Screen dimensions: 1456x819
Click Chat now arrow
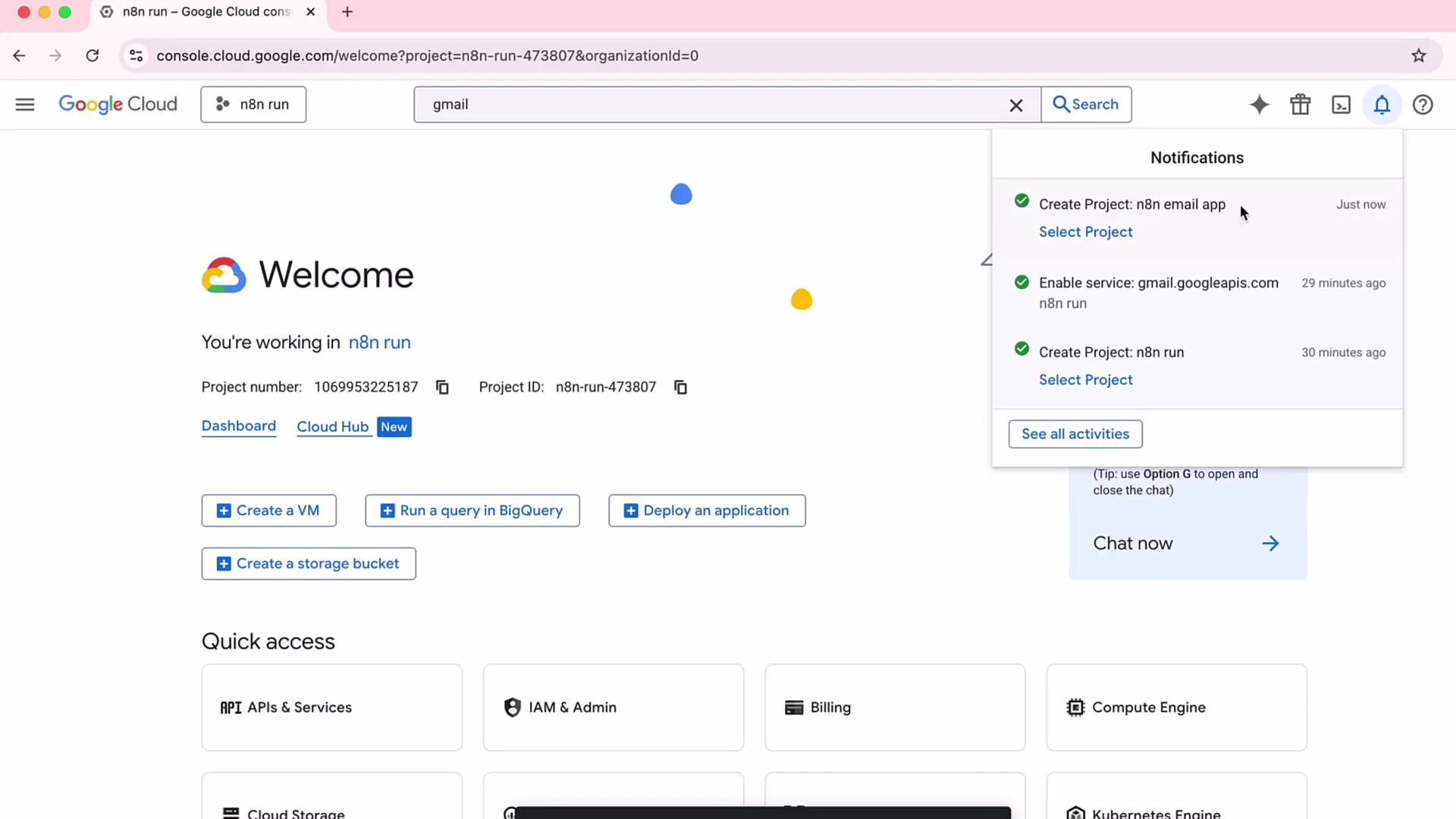[x=1270, y=544]
